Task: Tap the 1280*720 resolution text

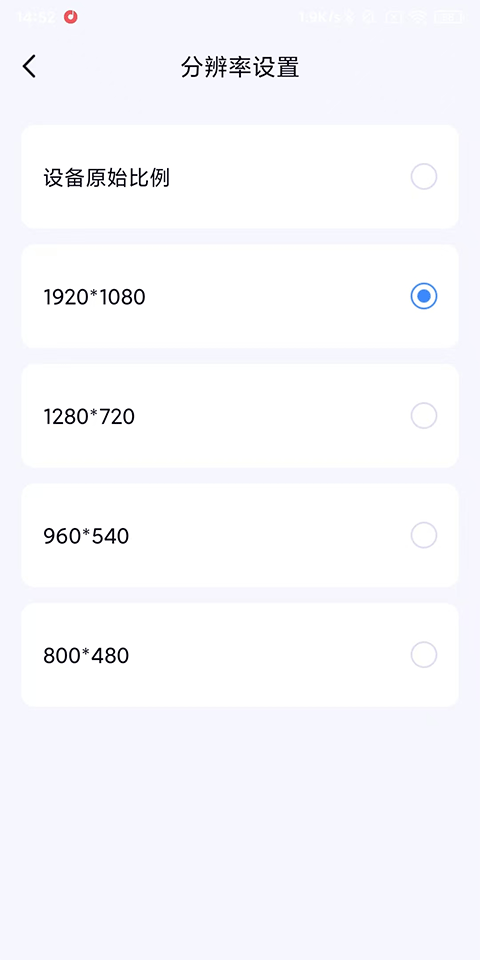Action: click(x=89, y=417)
